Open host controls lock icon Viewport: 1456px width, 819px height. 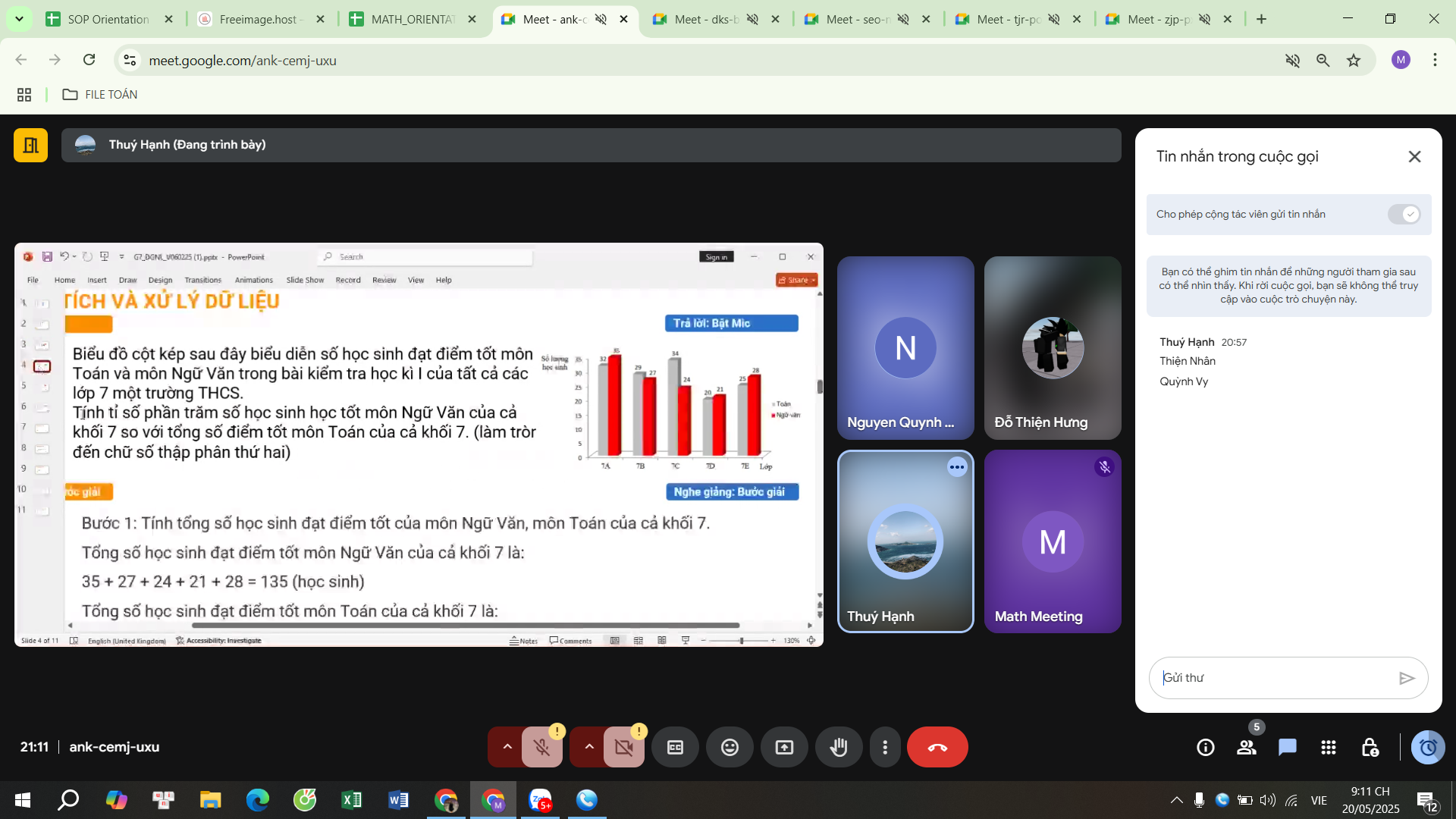pos(1370,748)
